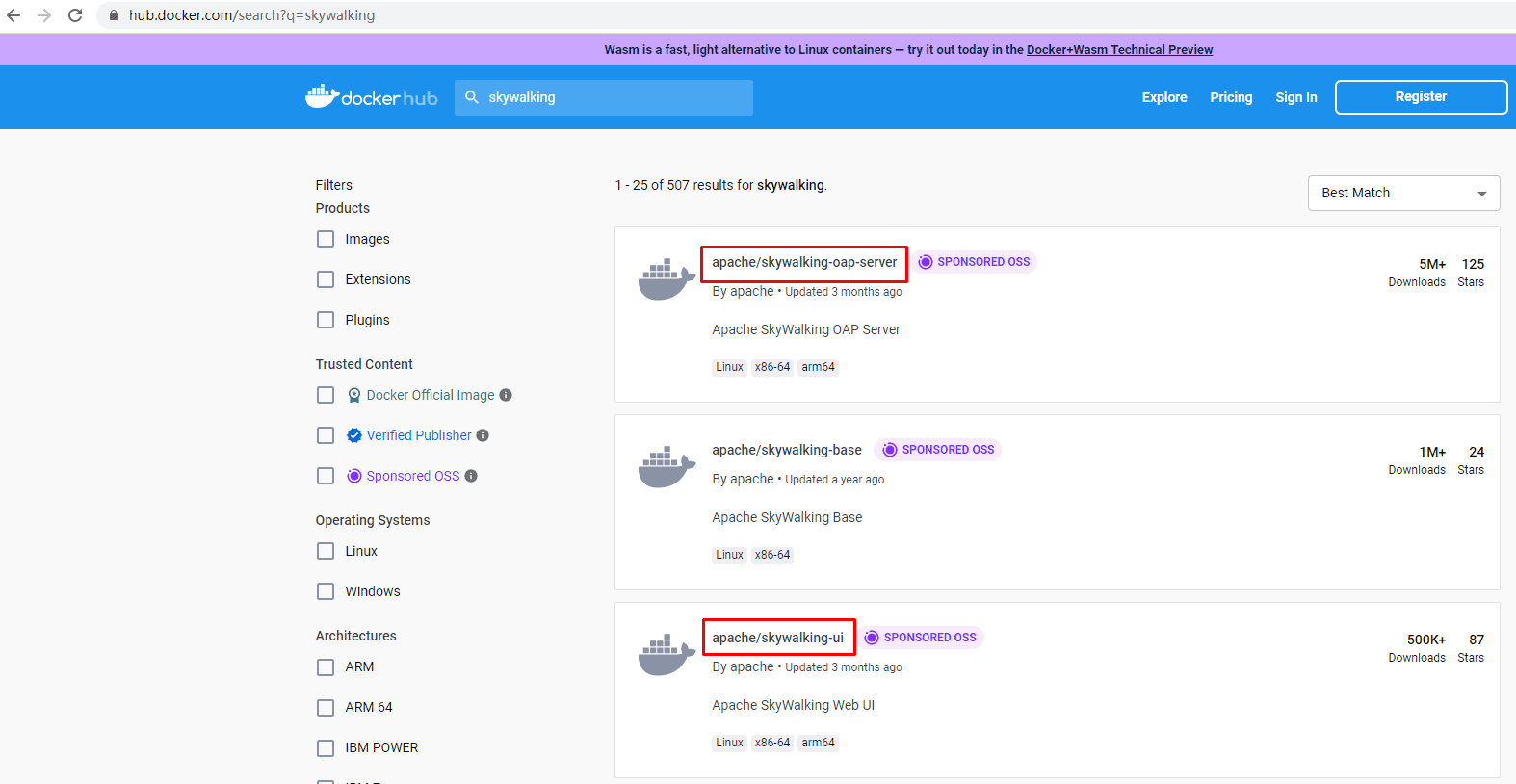Click the Docker Official Image ribbon icon
This screenshot has height=784, width=1516.
[x=354, y=395]
